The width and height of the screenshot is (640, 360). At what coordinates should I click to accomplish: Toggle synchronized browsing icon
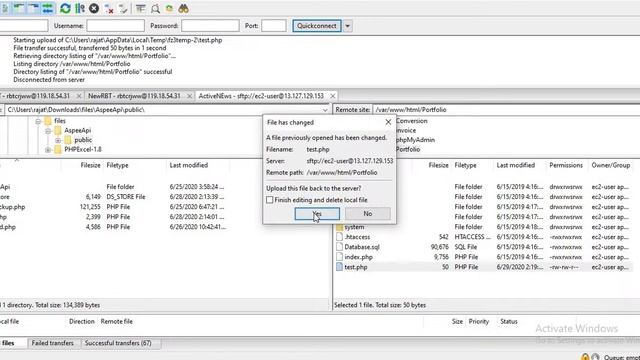tap(169, 9)
